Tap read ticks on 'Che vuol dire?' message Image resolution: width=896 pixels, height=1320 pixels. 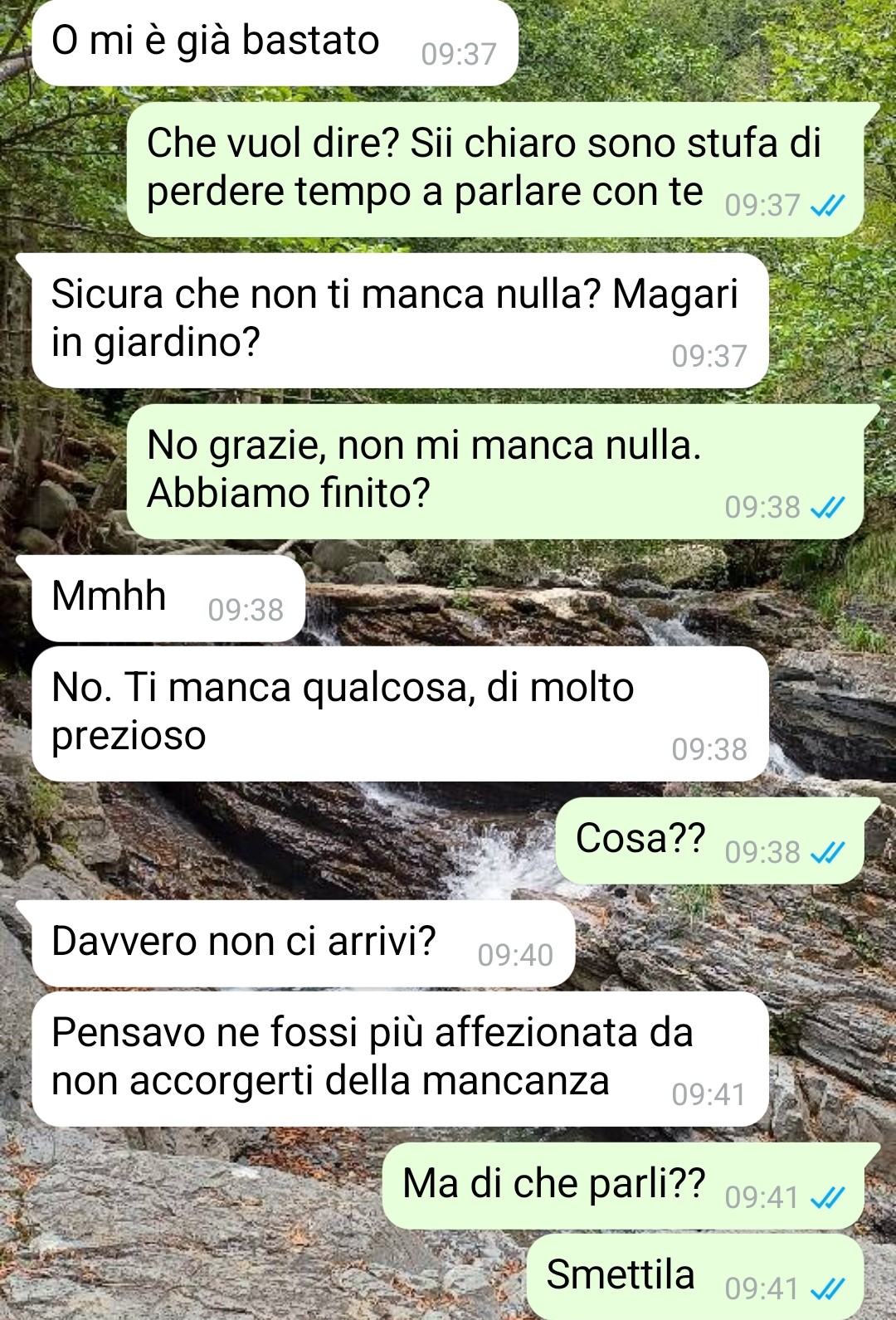tap(827, 205)
